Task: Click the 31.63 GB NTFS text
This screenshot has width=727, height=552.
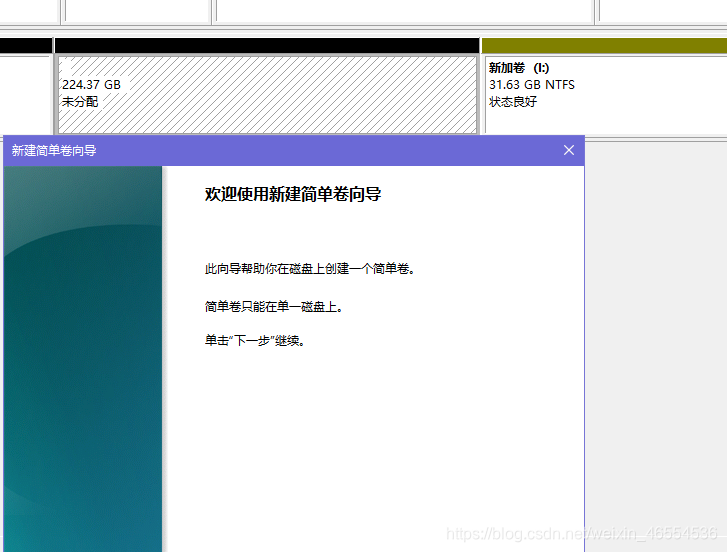Action: (532, 85)
